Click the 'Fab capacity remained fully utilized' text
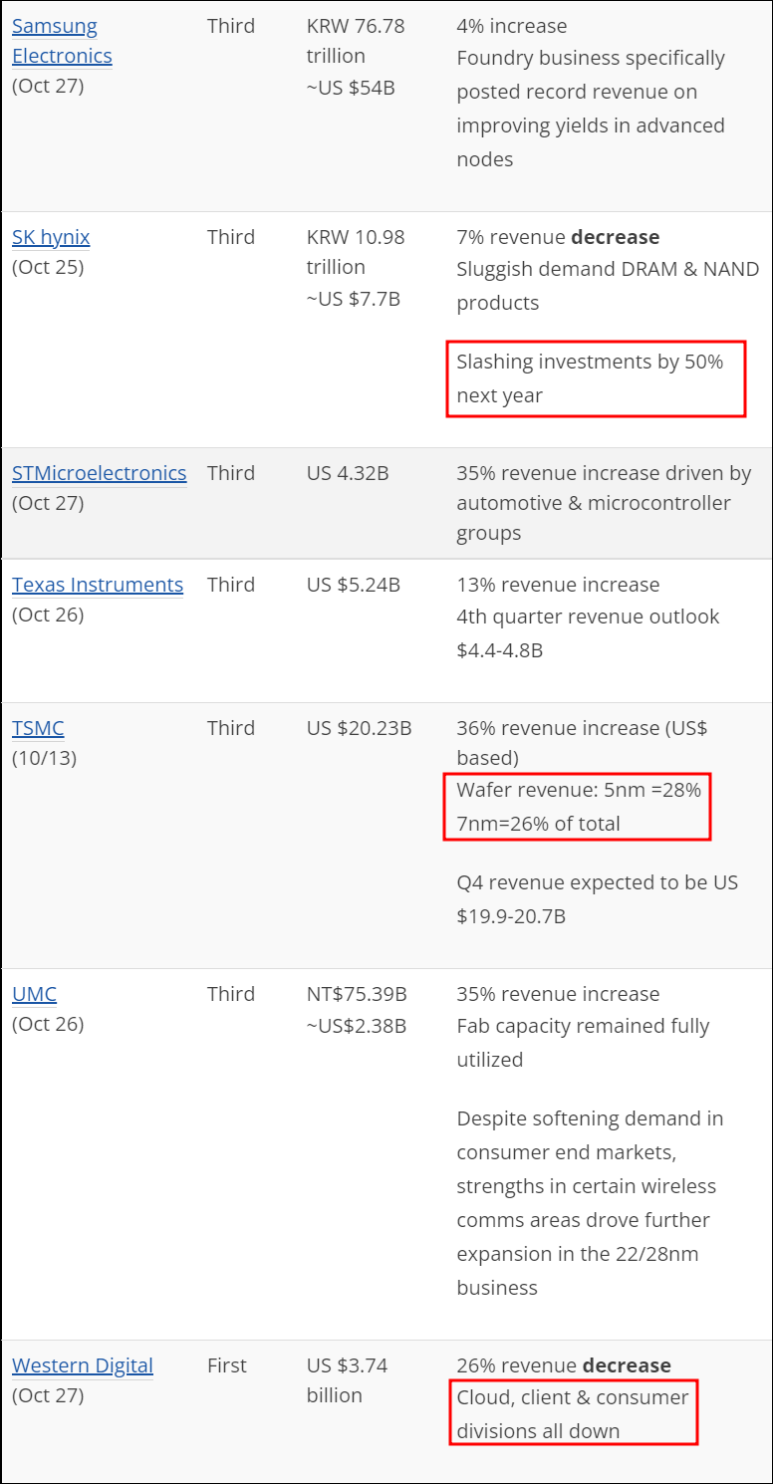 click(584, 1043)
